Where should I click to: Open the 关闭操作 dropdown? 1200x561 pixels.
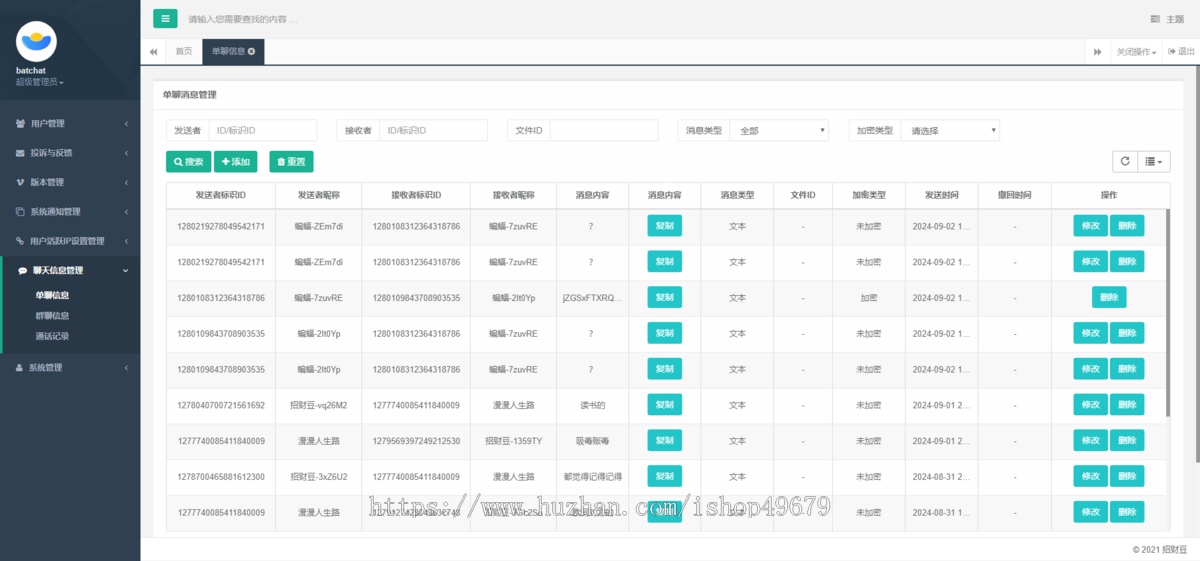point(1136,51)
